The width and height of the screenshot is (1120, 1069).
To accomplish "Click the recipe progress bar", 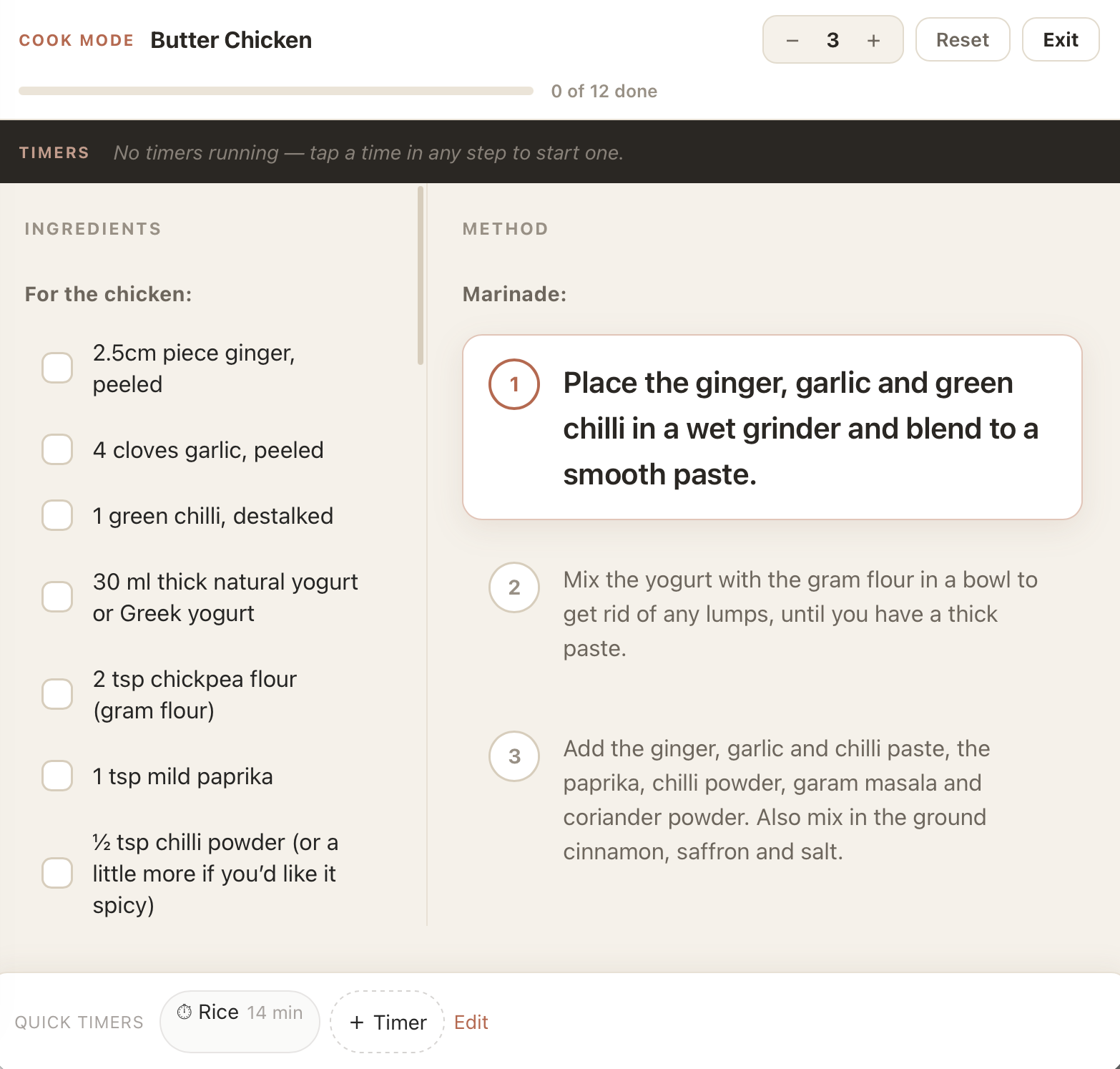I will [276, 91].
